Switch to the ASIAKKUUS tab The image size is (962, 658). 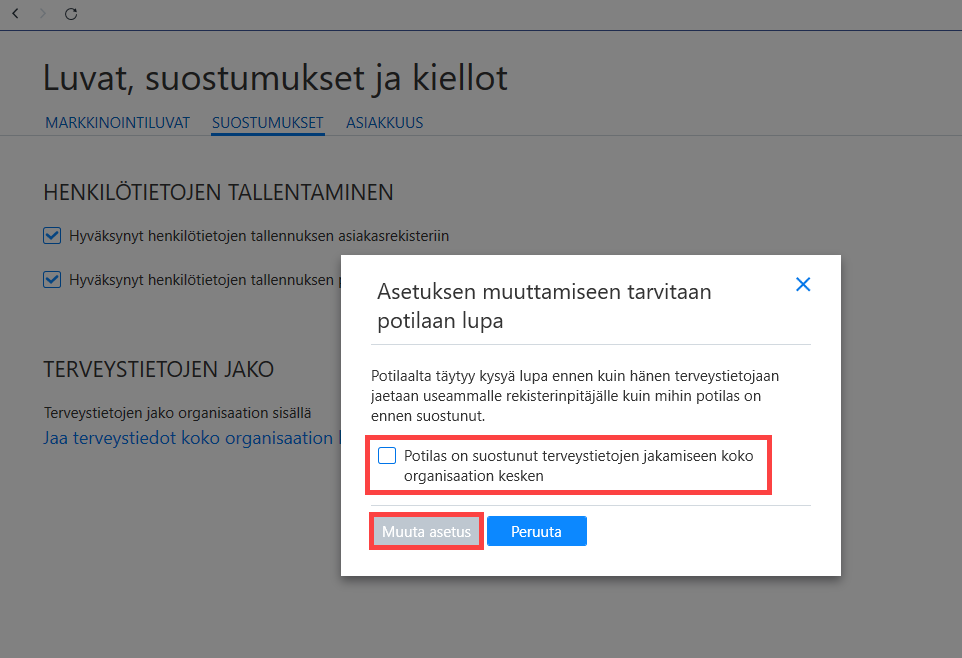[385, 123]
